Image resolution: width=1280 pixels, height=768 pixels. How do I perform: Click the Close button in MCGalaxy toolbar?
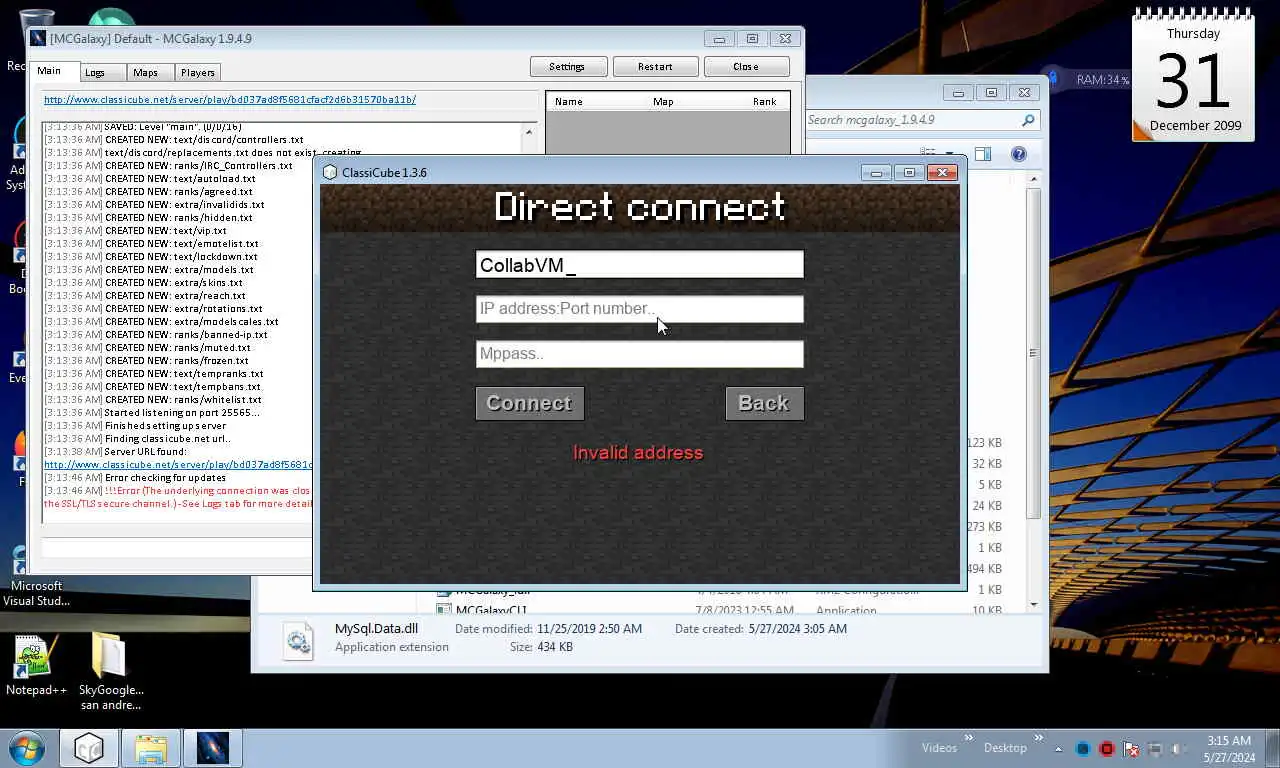(746, 66)
